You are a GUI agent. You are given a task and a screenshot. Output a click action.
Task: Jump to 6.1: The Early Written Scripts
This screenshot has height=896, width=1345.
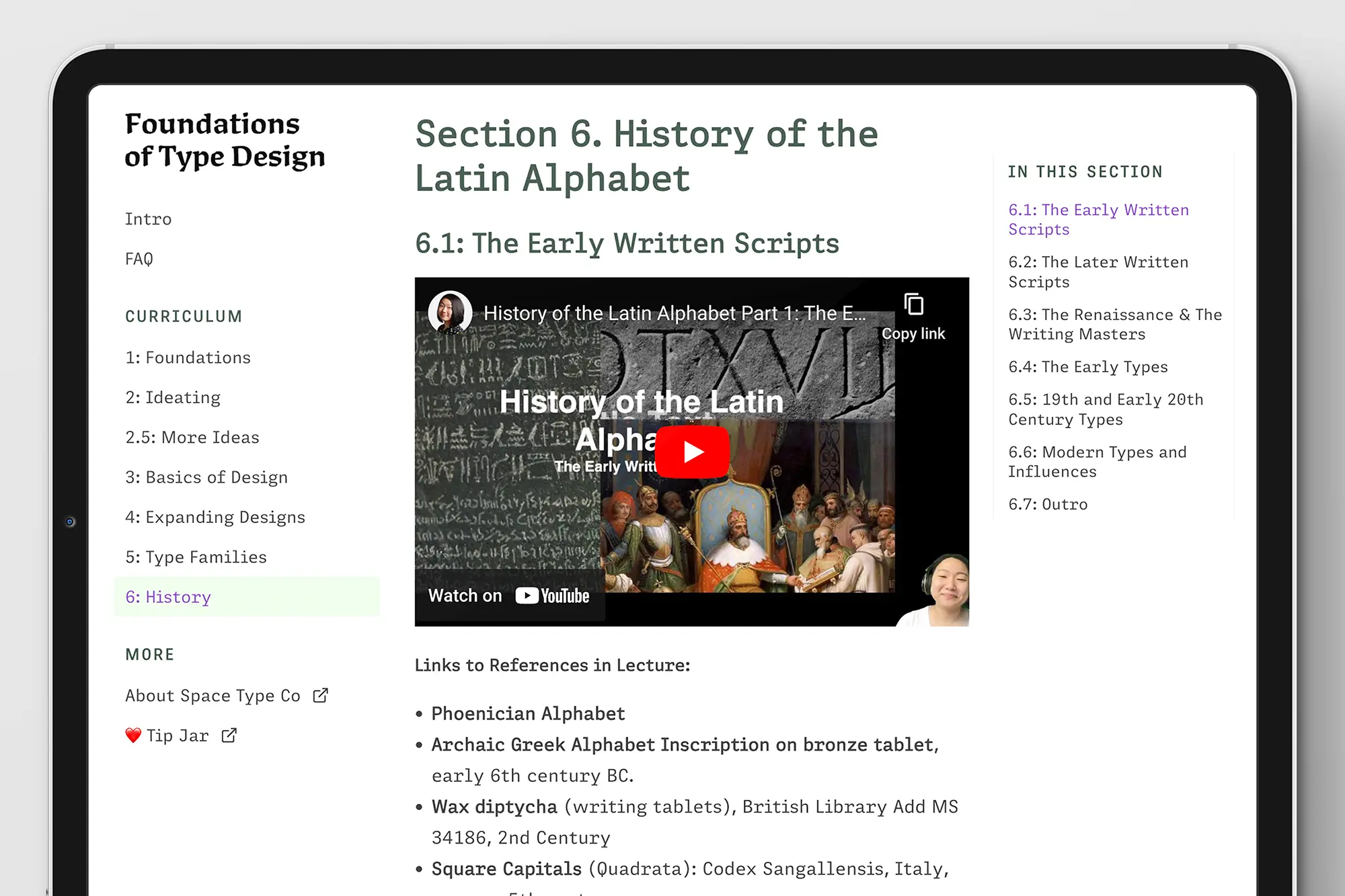(x=1098, y=220)
